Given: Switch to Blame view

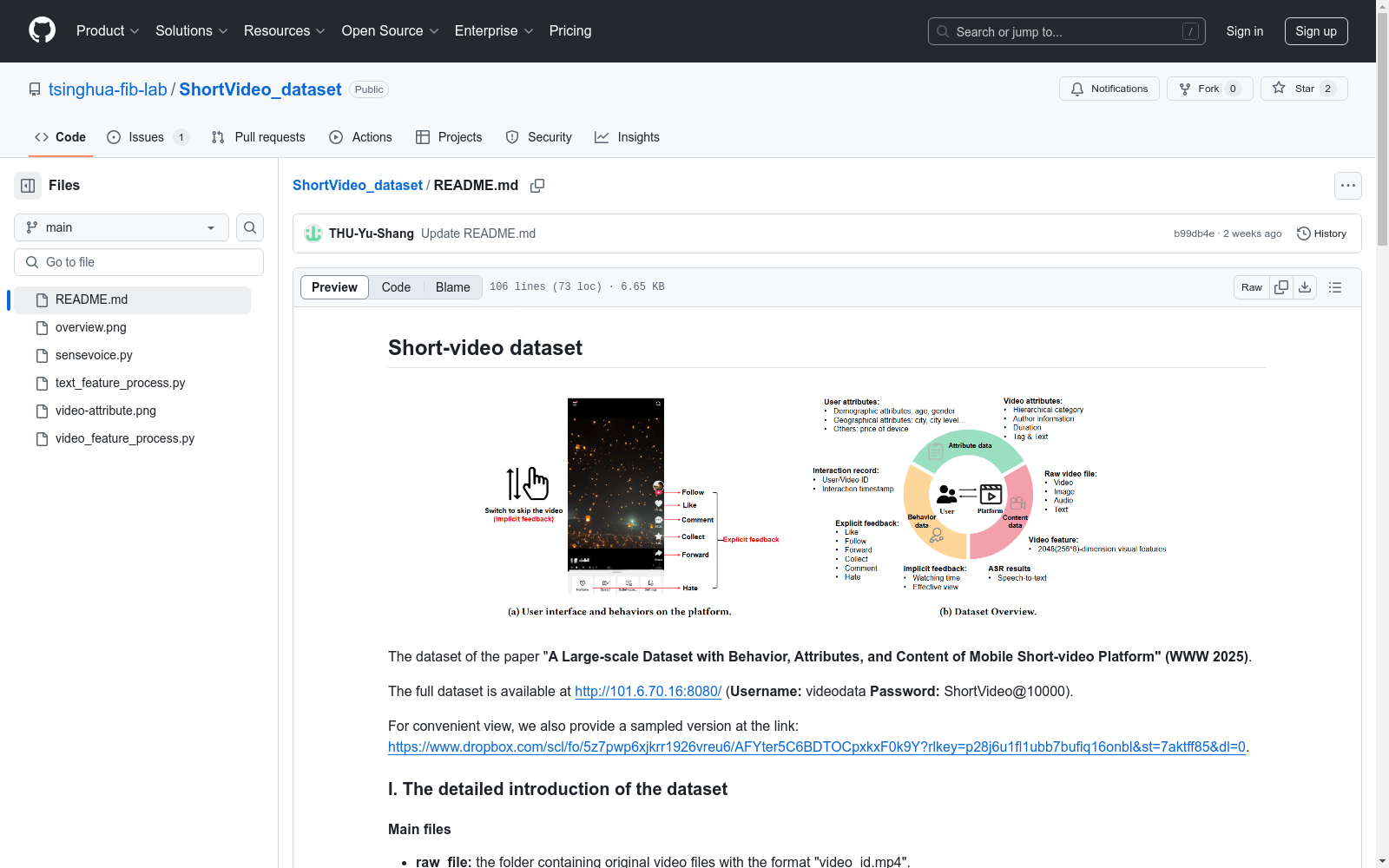Looking at the screenshot, I should (x=452, y=287).
